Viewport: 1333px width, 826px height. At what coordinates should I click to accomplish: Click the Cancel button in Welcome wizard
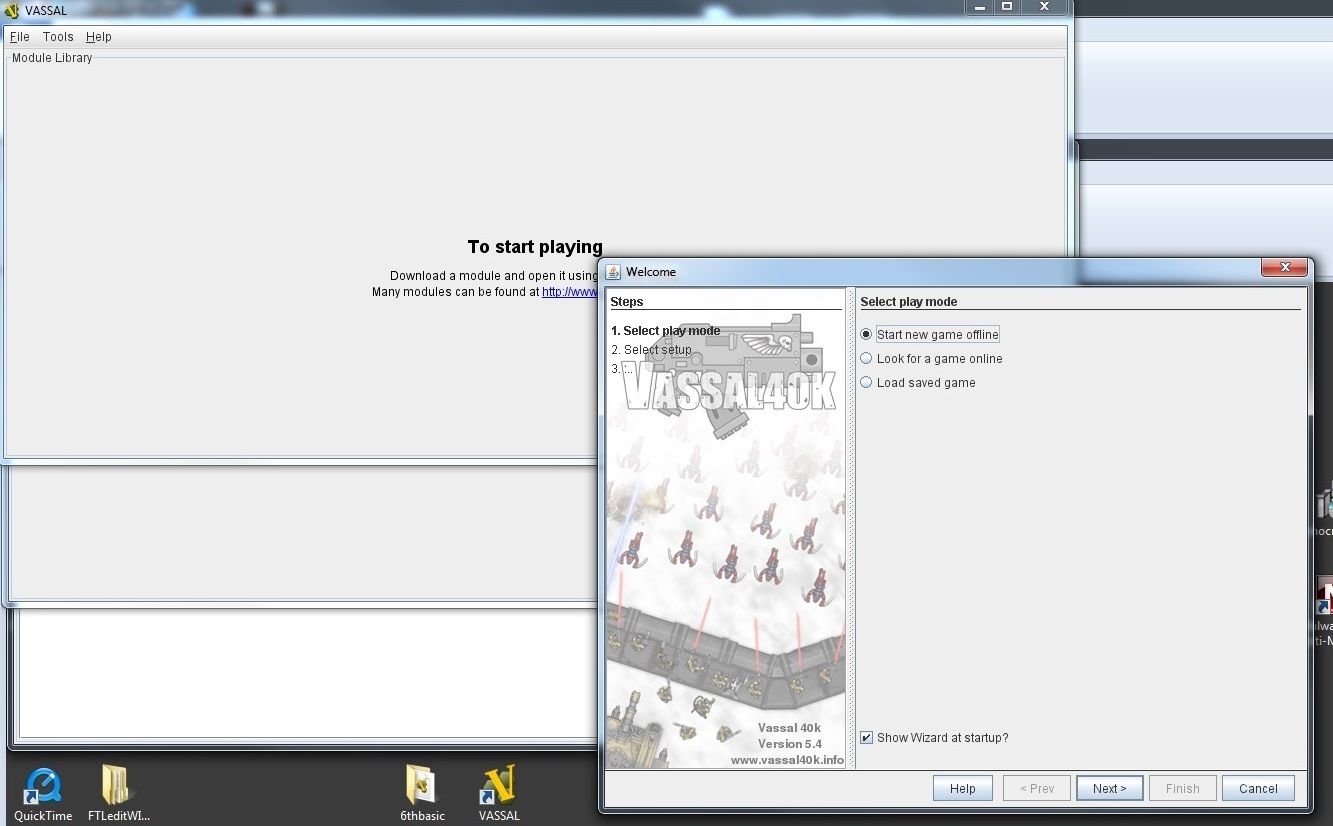1258,788
